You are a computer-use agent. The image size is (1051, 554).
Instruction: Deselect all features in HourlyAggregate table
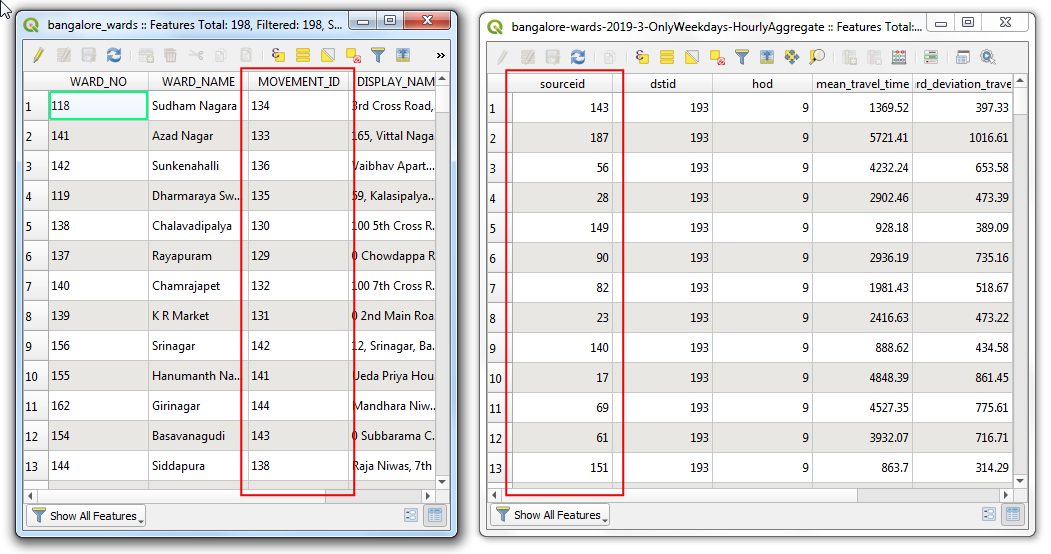tap(716, 58)
